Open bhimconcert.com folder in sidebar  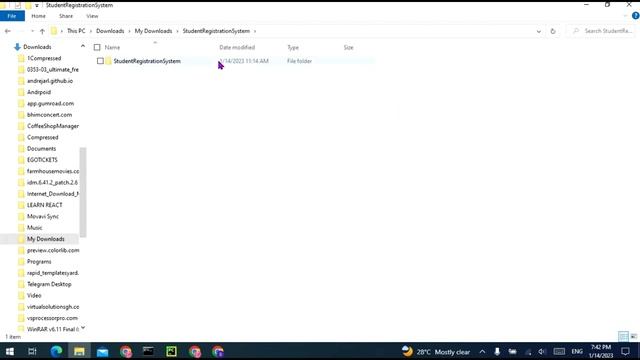[x=49, y=115]
